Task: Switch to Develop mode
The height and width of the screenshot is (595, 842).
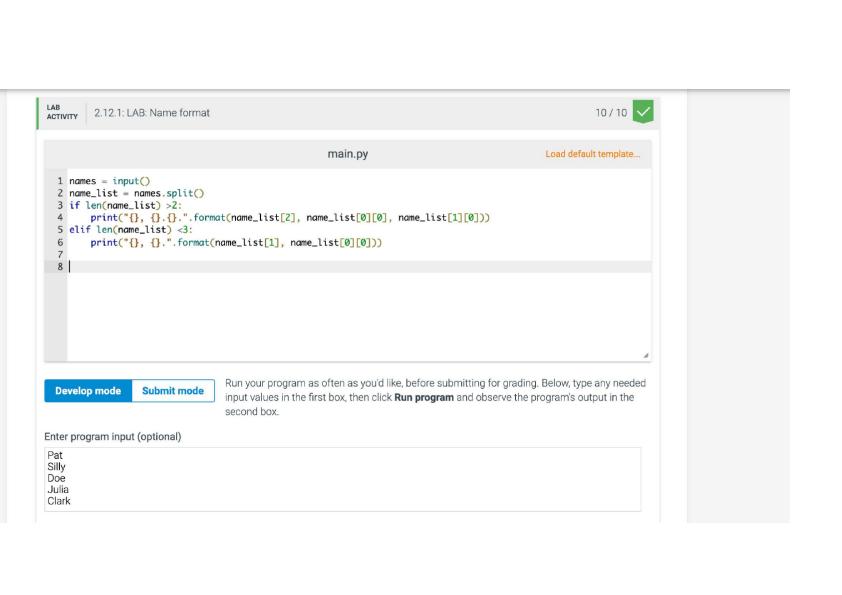Action: coord(88,391)
